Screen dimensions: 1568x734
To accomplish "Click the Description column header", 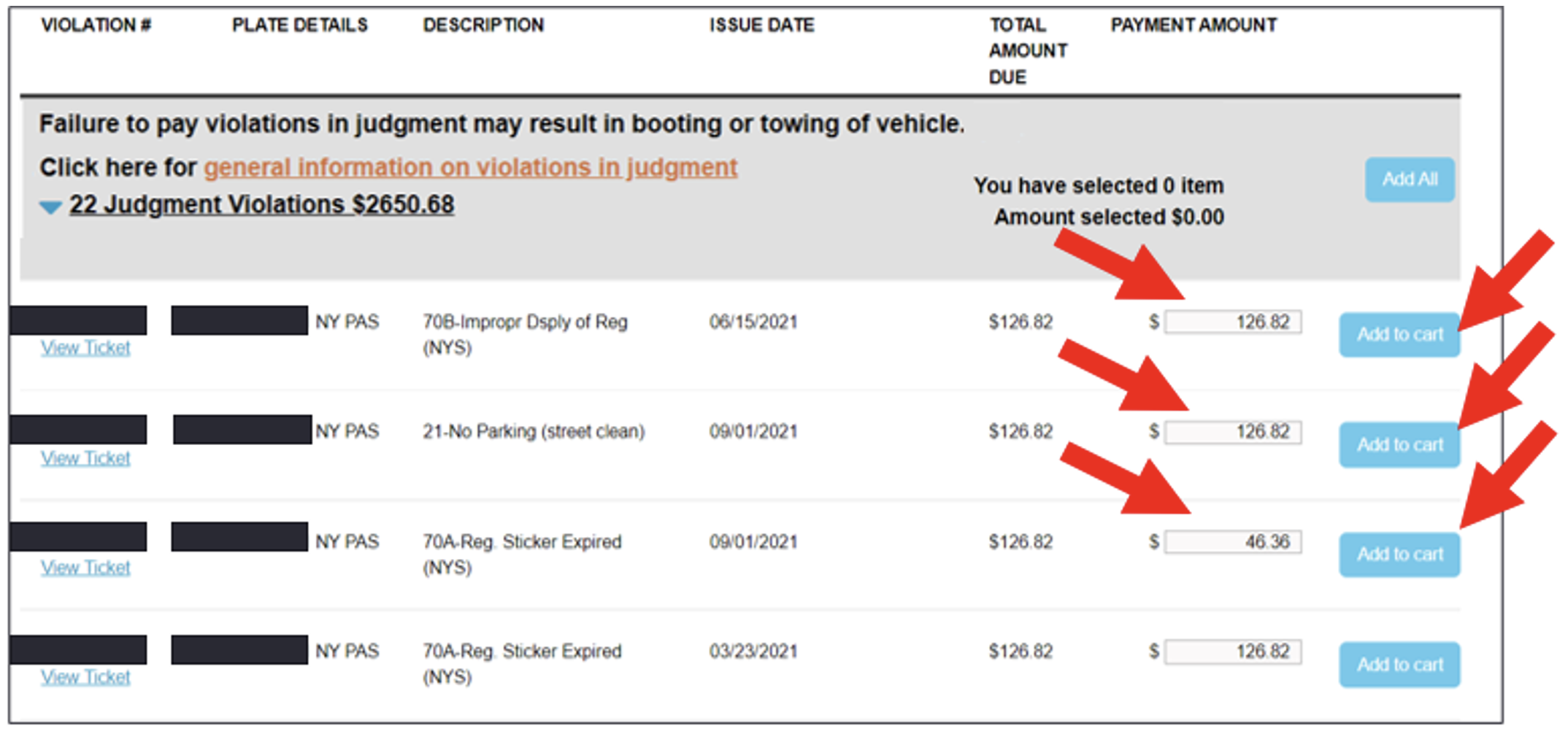I will [483, 25].
